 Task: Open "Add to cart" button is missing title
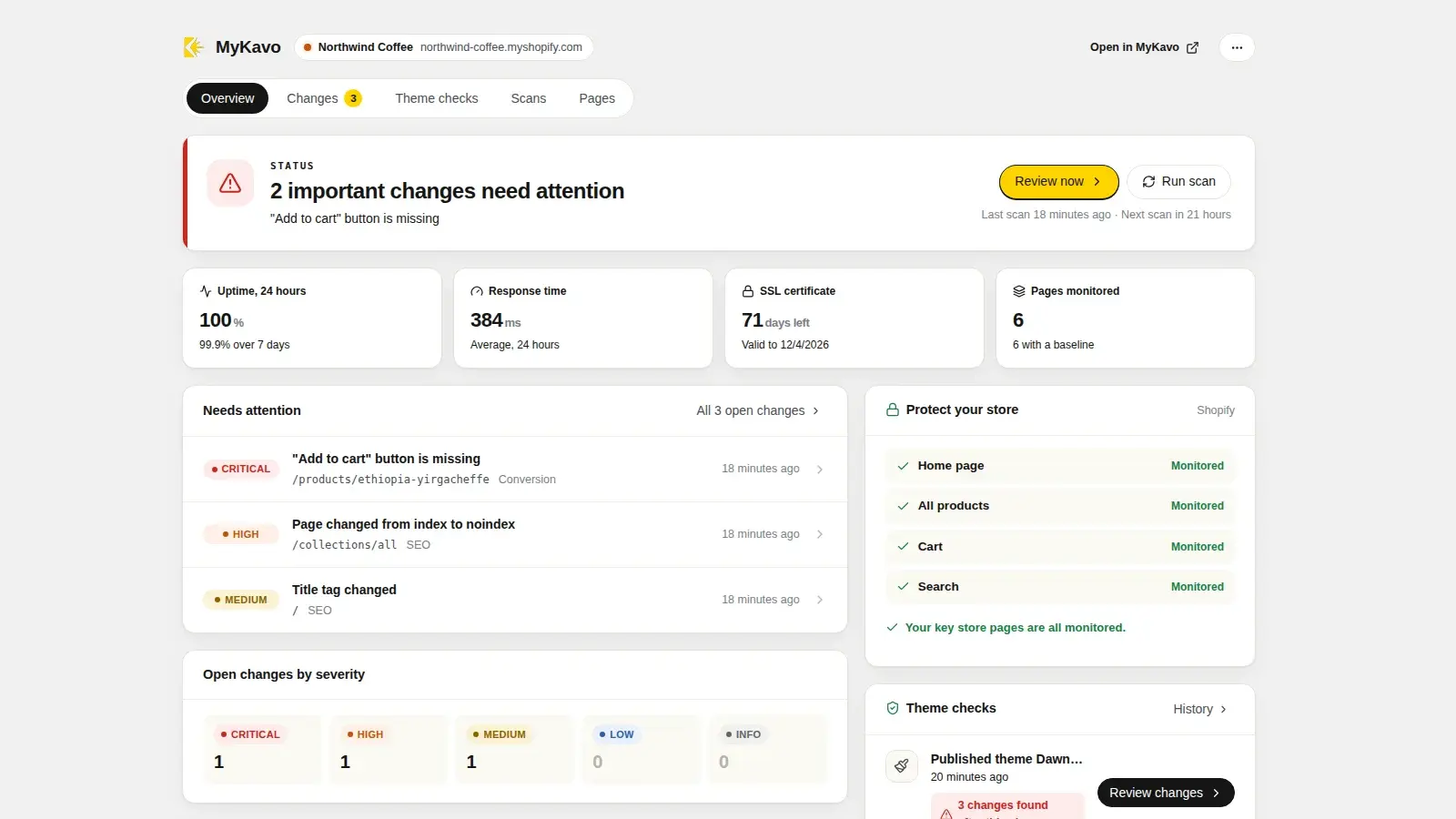(386, 460)
